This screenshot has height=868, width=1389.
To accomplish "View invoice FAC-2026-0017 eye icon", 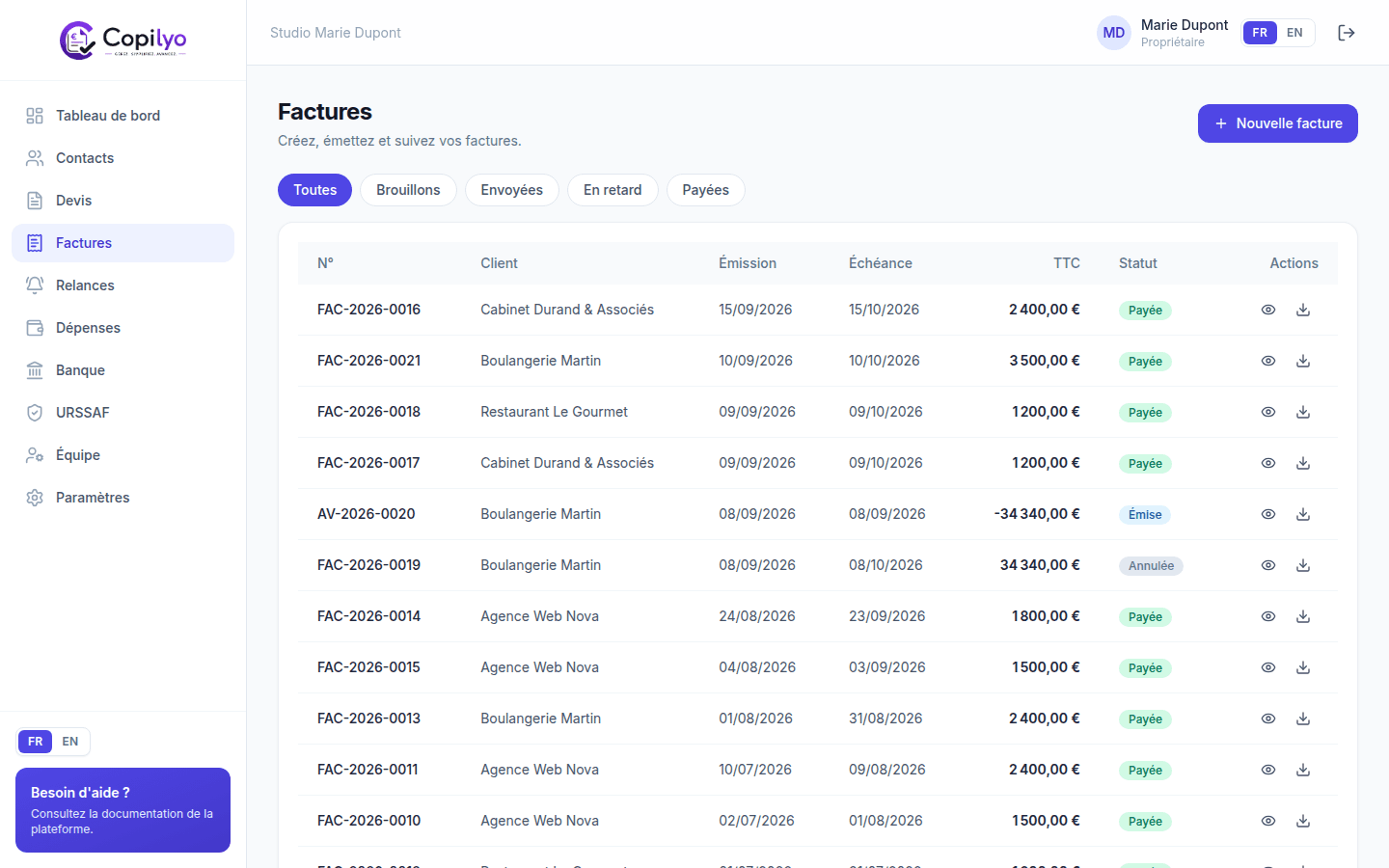I will (x=1268, y=463).
